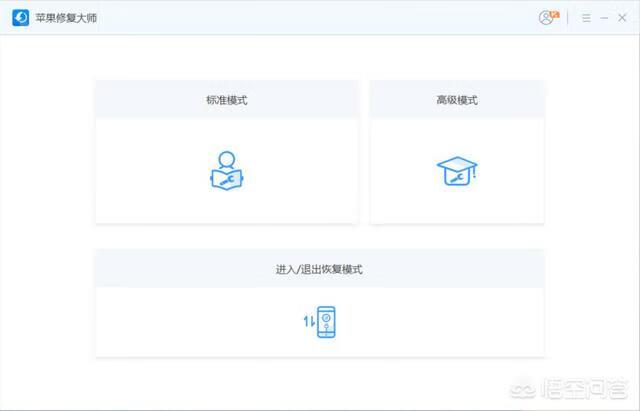Click the 苹果修复大师 app logo icon
640x411 pixels.
[x=20, y=18]
